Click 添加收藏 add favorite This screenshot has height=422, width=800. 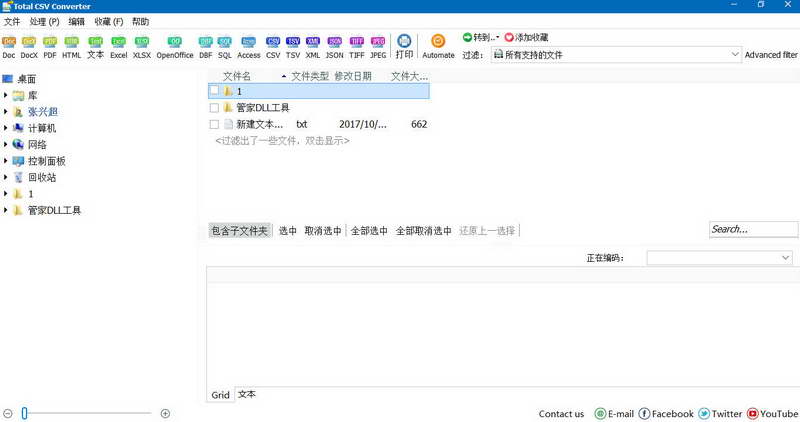click(x=526, y=37)
